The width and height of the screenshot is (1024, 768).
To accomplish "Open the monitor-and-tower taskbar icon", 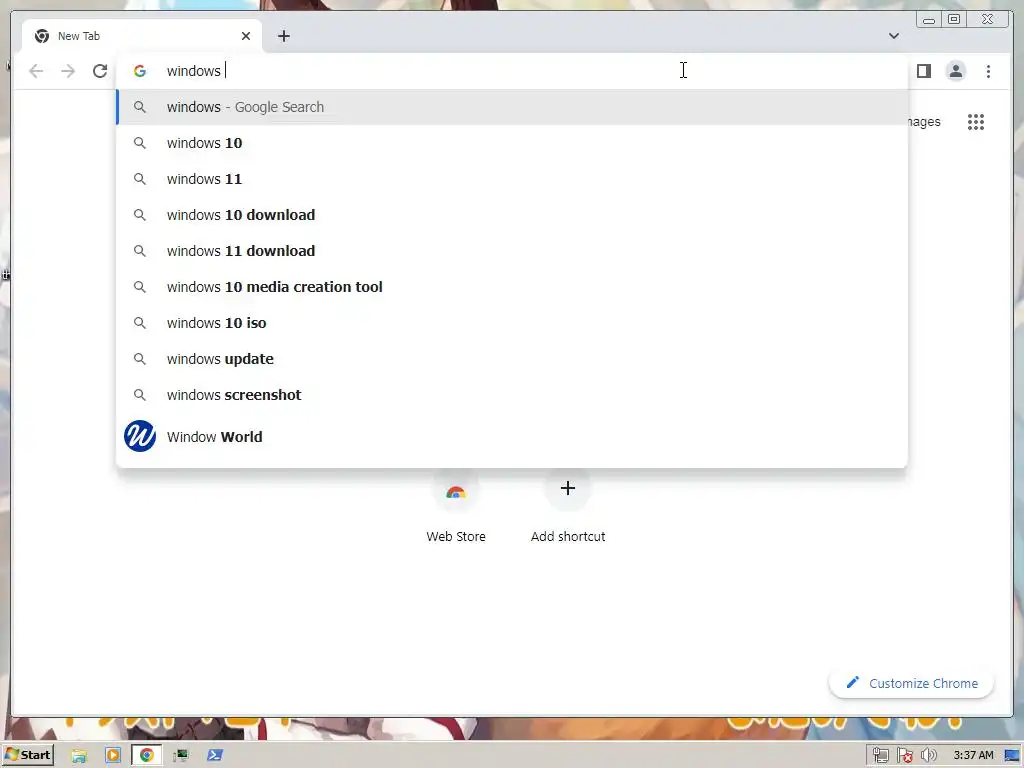I will [x=181, y=756].
